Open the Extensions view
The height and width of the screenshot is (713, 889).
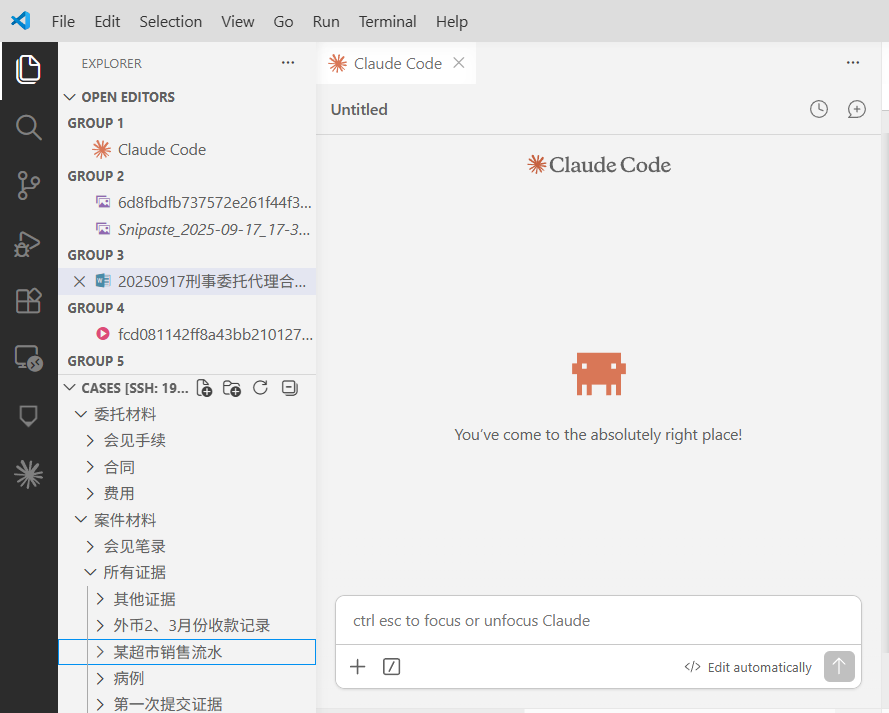[x=28, y=301]
